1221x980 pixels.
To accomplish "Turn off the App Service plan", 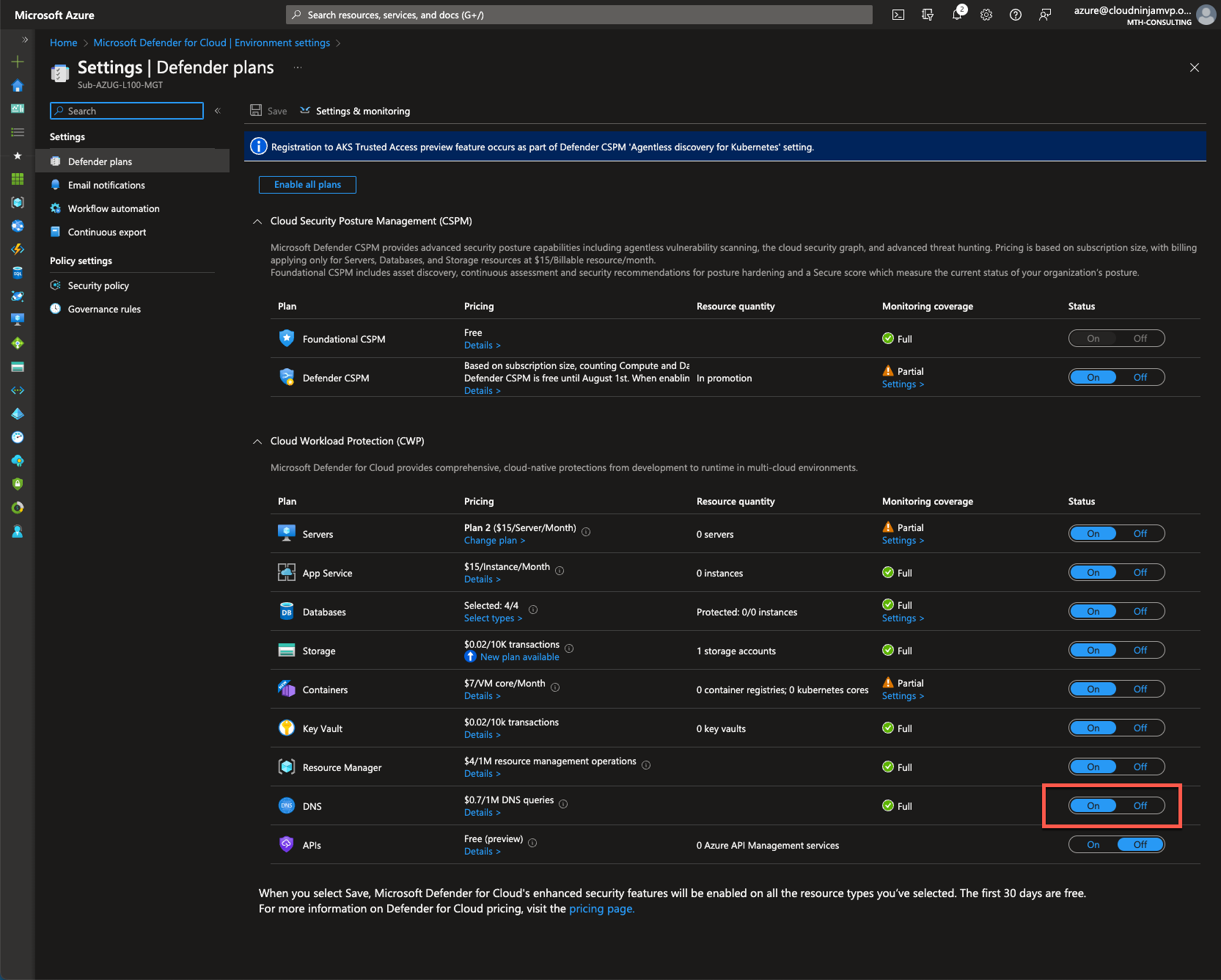I will 1140,572.
